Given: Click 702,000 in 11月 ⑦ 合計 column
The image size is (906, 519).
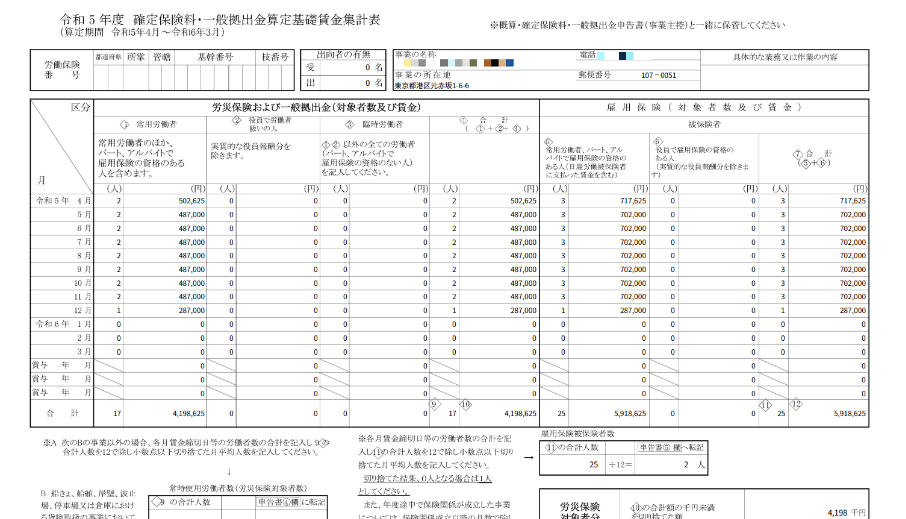Looking at the screenshot, I should [x=853, y=296].
